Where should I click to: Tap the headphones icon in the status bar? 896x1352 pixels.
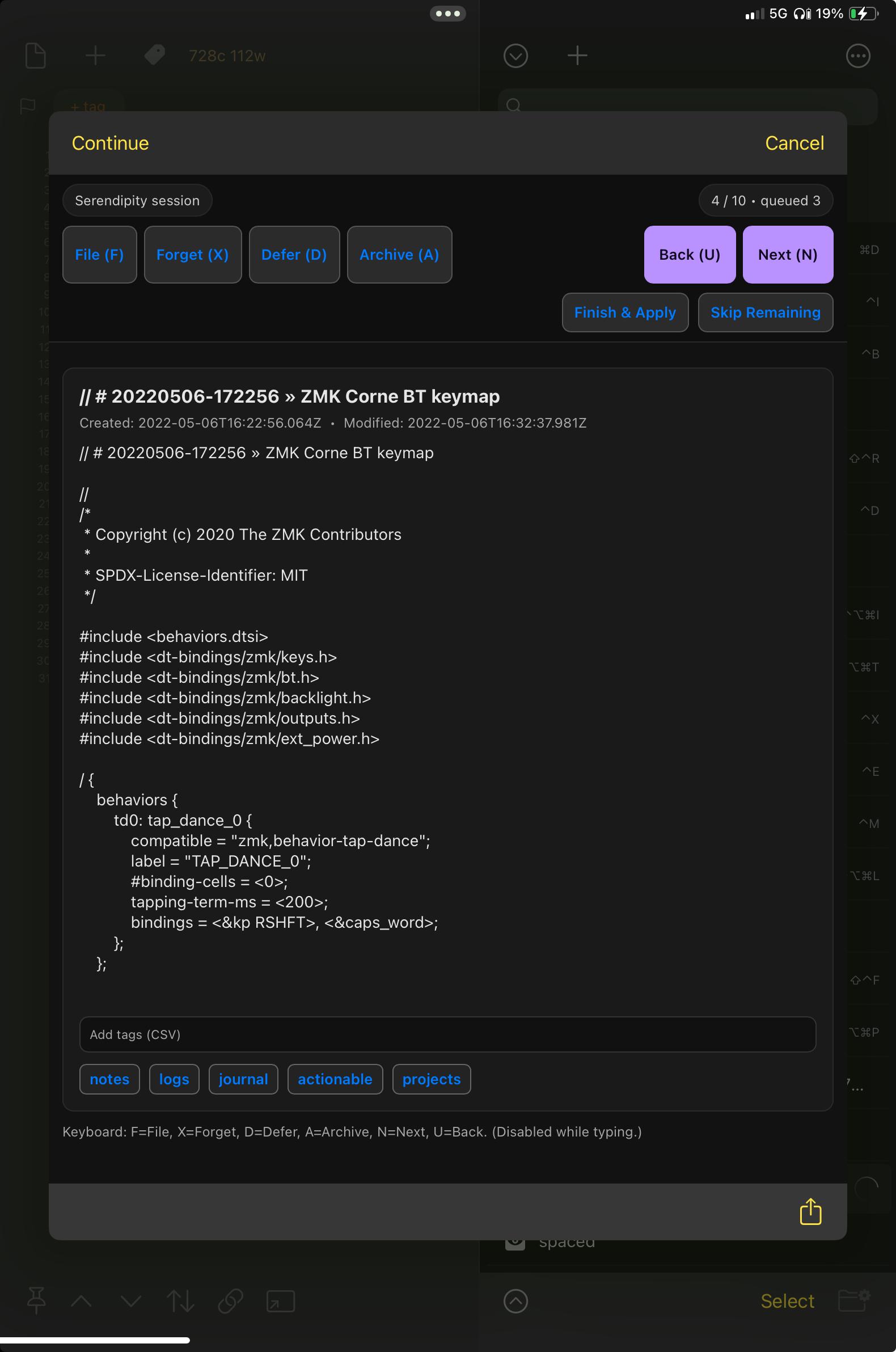tap(802, 14)
